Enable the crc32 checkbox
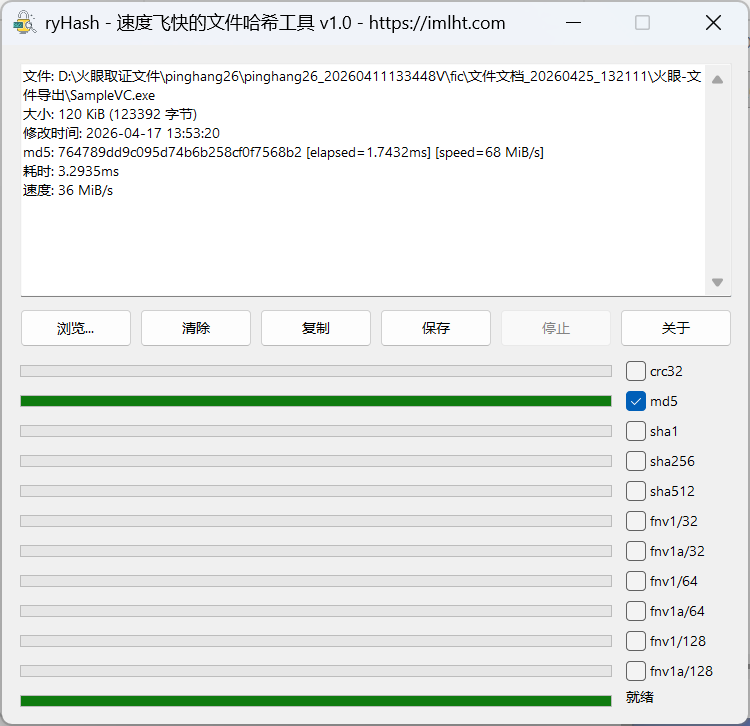Viewport: 750px width, 726px height. tap(636, 371)
